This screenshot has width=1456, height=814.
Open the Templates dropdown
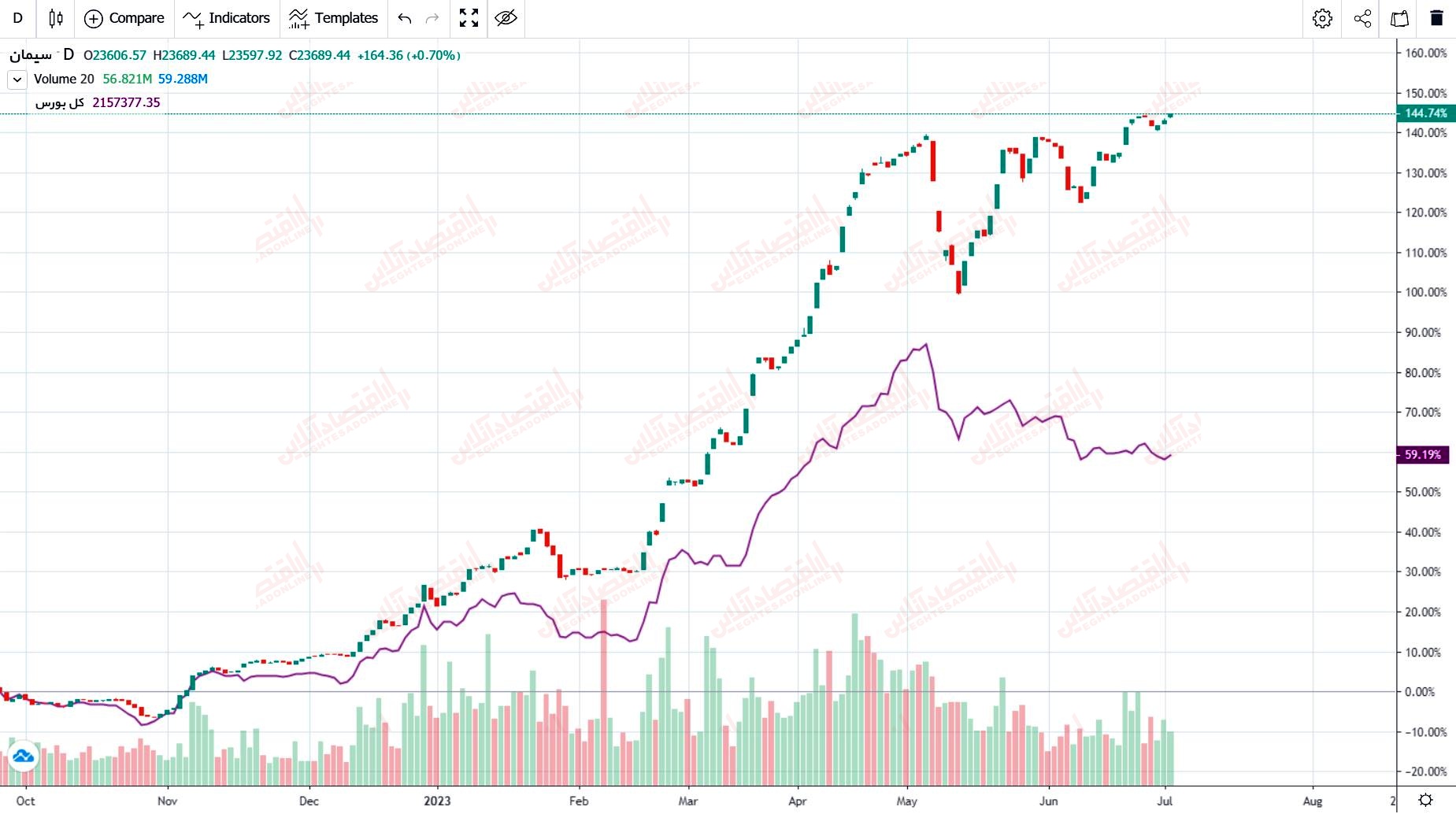pos(333,18)
